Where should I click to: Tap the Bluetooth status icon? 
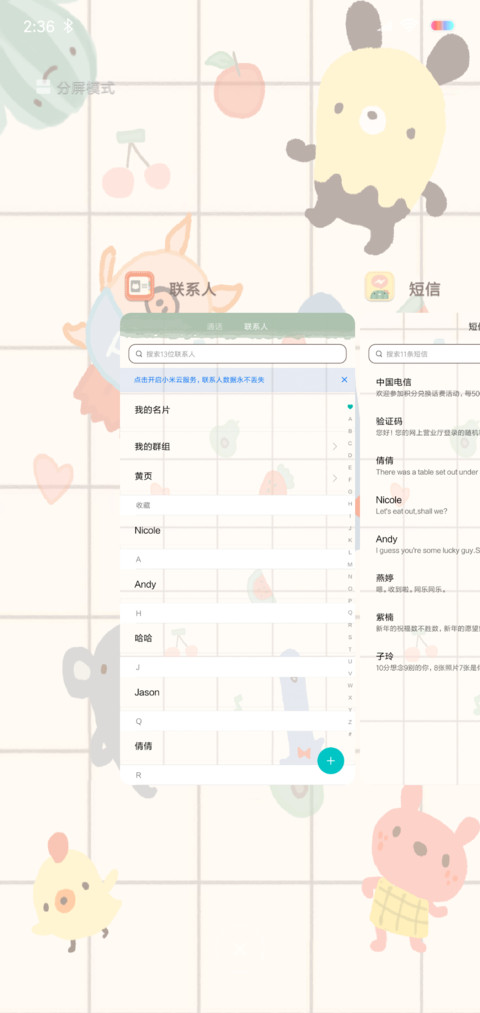tap(68, 26)
